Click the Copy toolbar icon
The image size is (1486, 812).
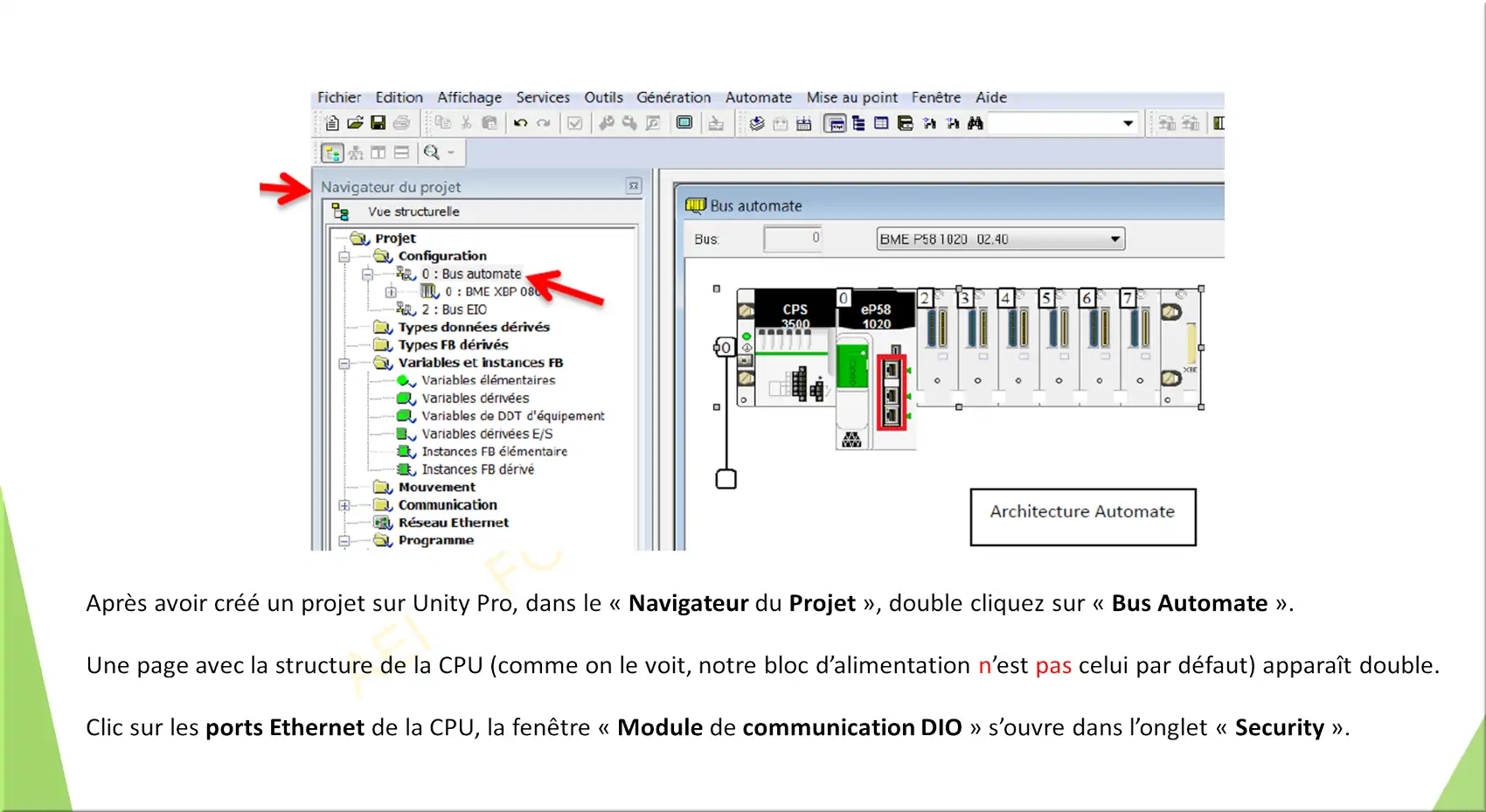coord(443,123)
